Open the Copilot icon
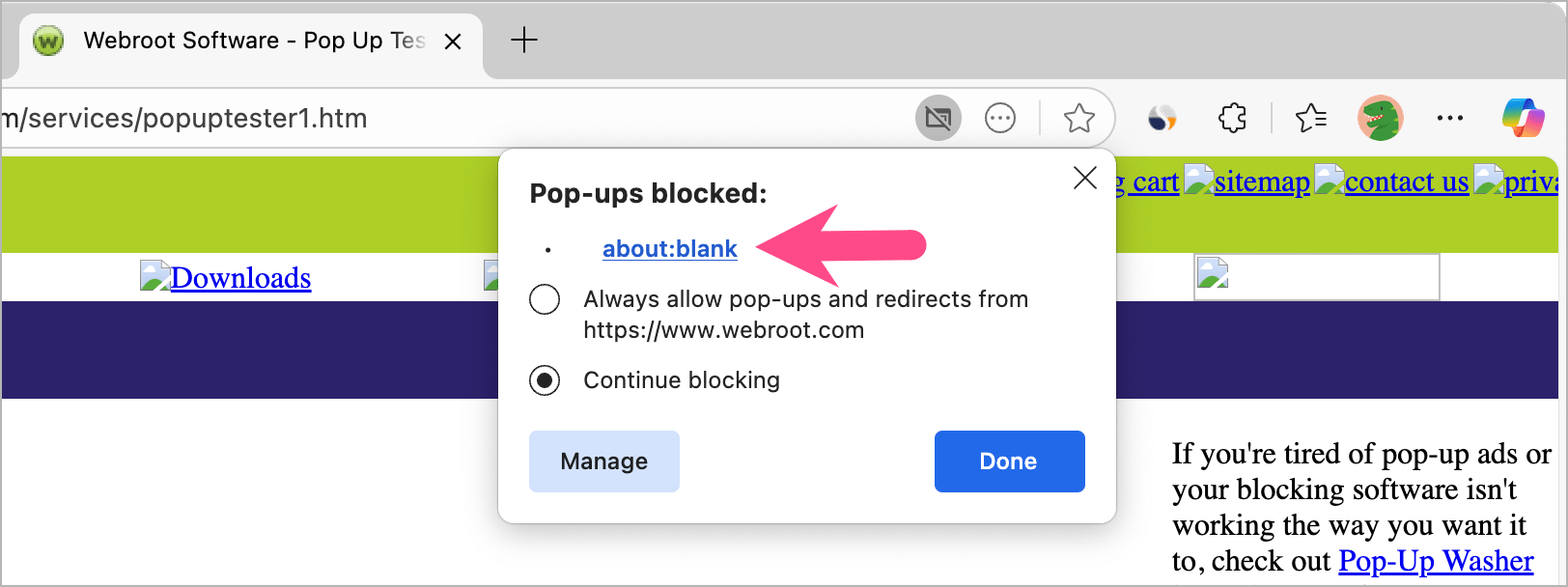This screenshot has height=587, width=1568. (1523, 119)
